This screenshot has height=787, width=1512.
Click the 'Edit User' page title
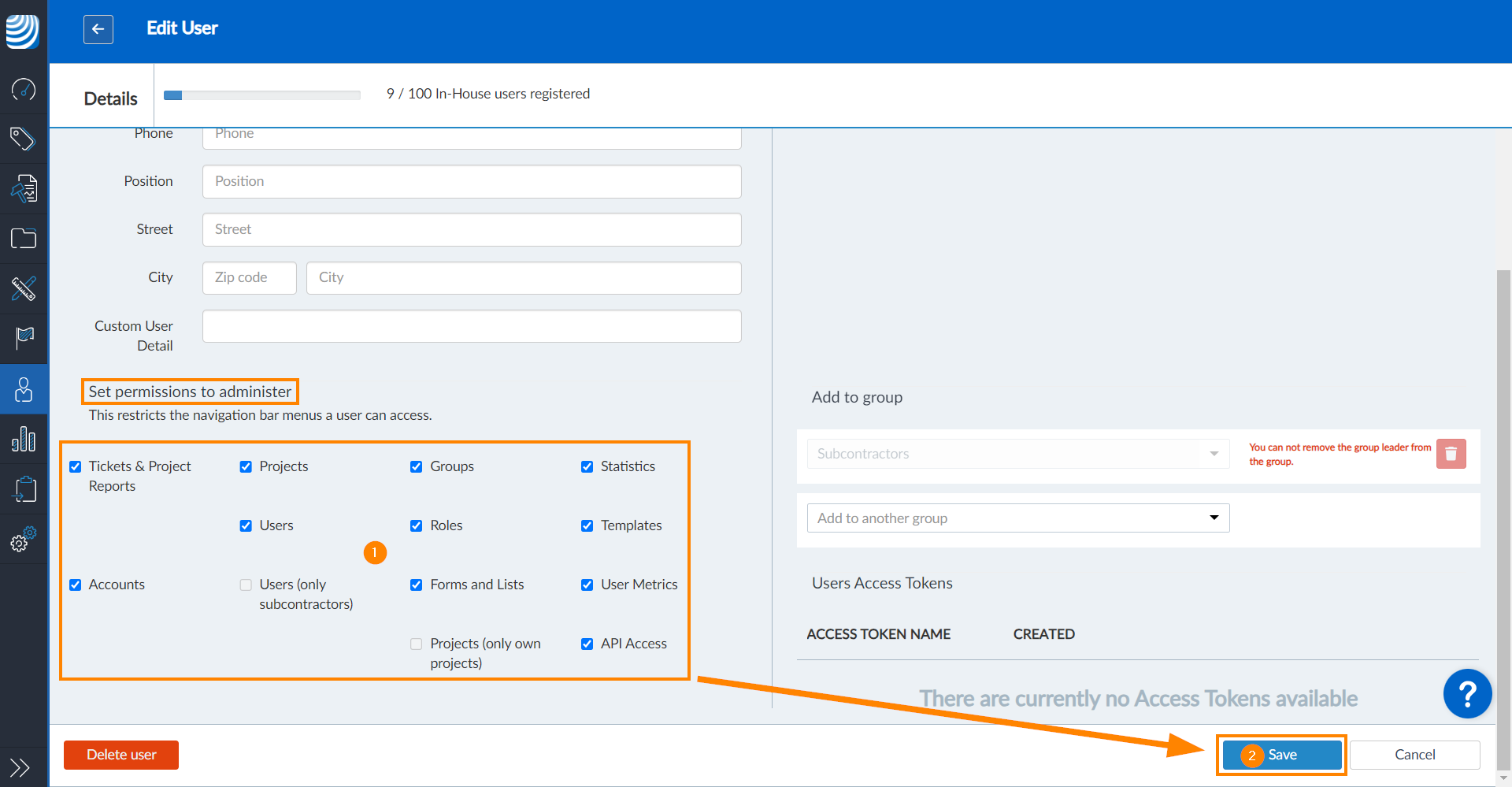click(x=182, y=28)
